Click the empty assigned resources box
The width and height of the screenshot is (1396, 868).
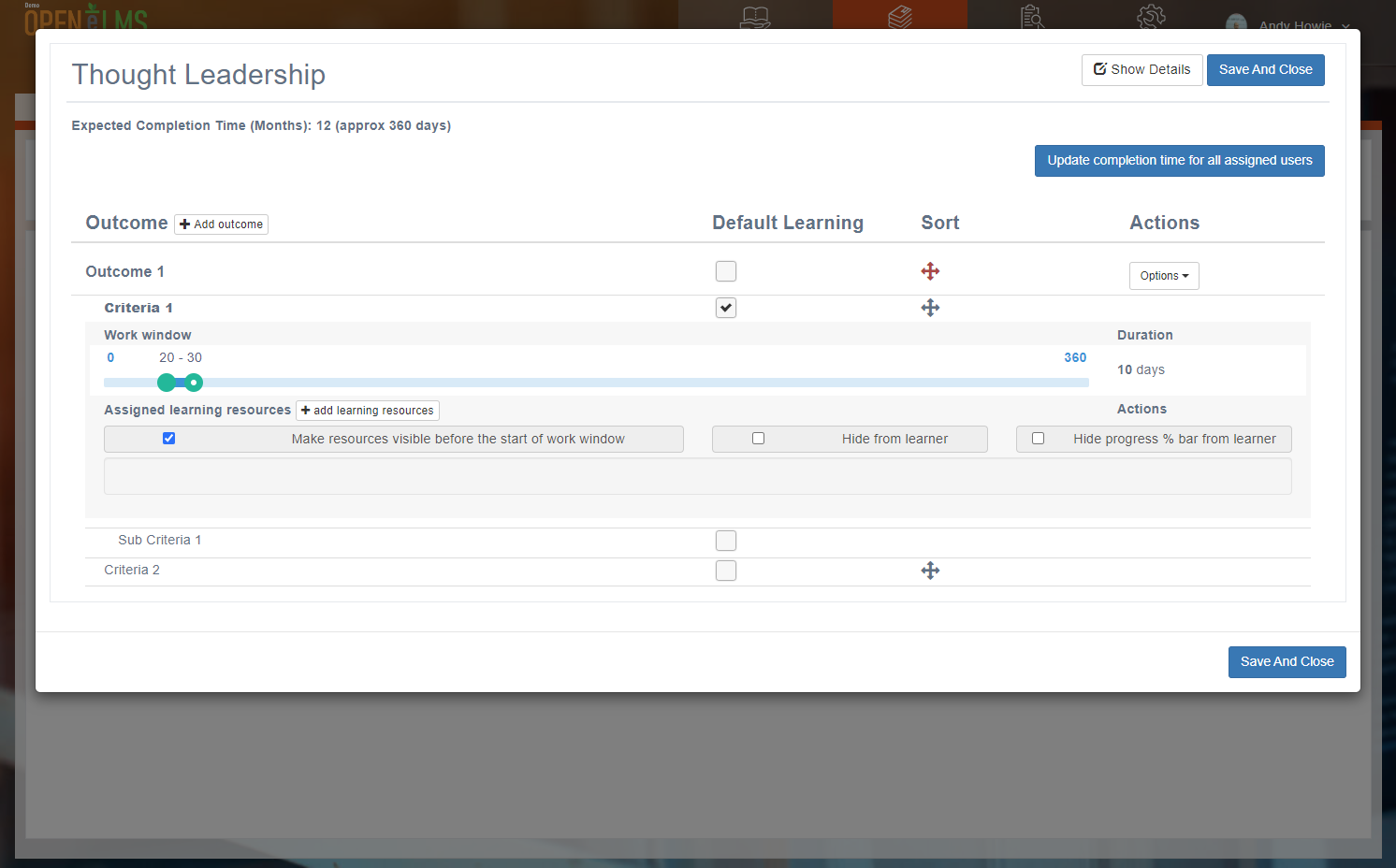(x=698, y=476)
